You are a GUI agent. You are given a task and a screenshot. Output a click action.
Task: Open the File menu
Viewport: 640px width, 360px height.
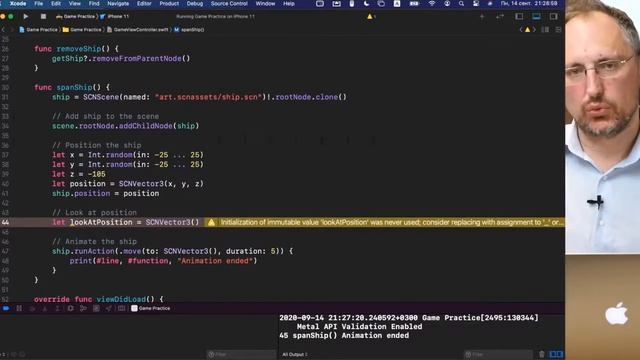coord(38,4)
